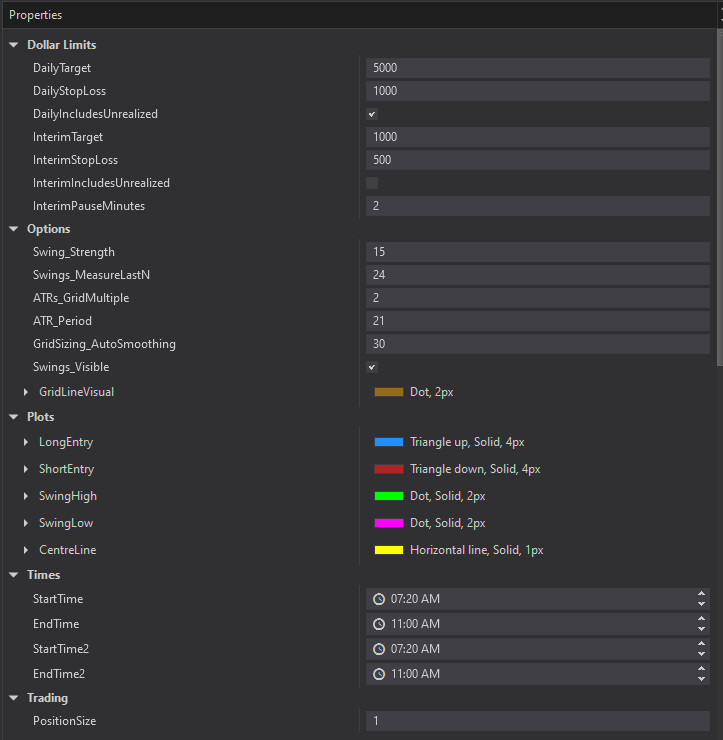Edit the ATR_Period value field
Viewport: 723px width, 740px height.
point(538,321)
